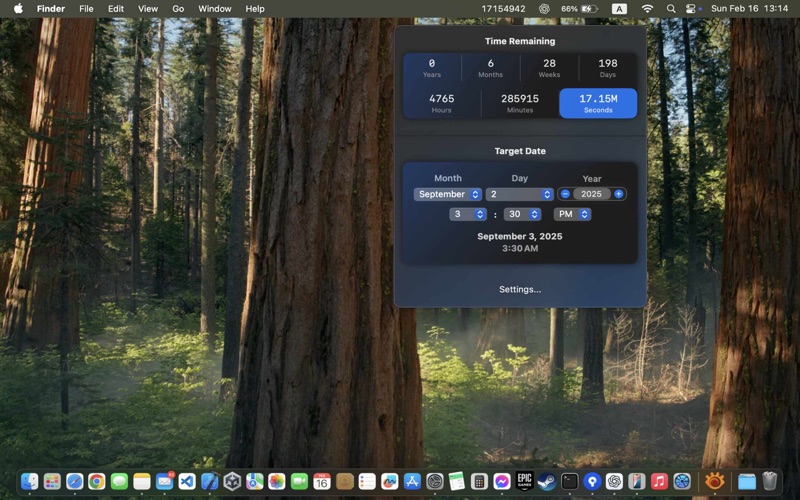
Task: Open Contacts from the Dock
Action: (345, 481)
